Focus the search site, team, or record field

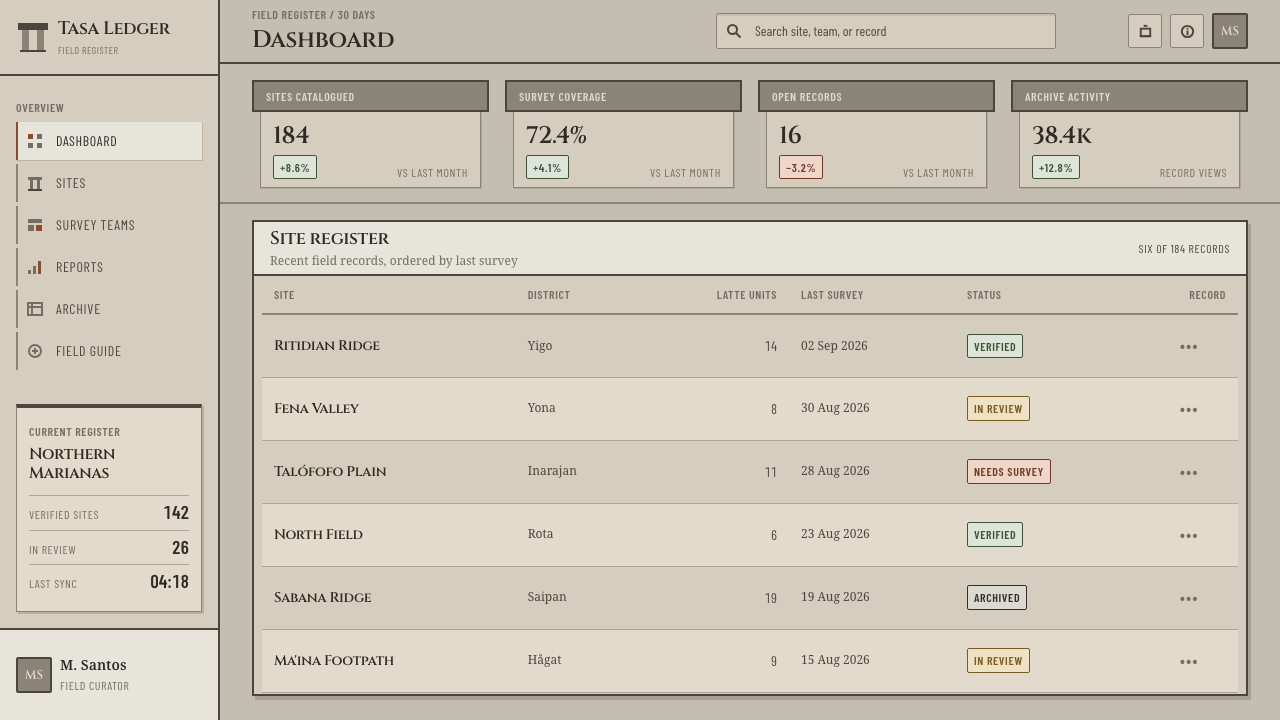(x=886, y=31)
